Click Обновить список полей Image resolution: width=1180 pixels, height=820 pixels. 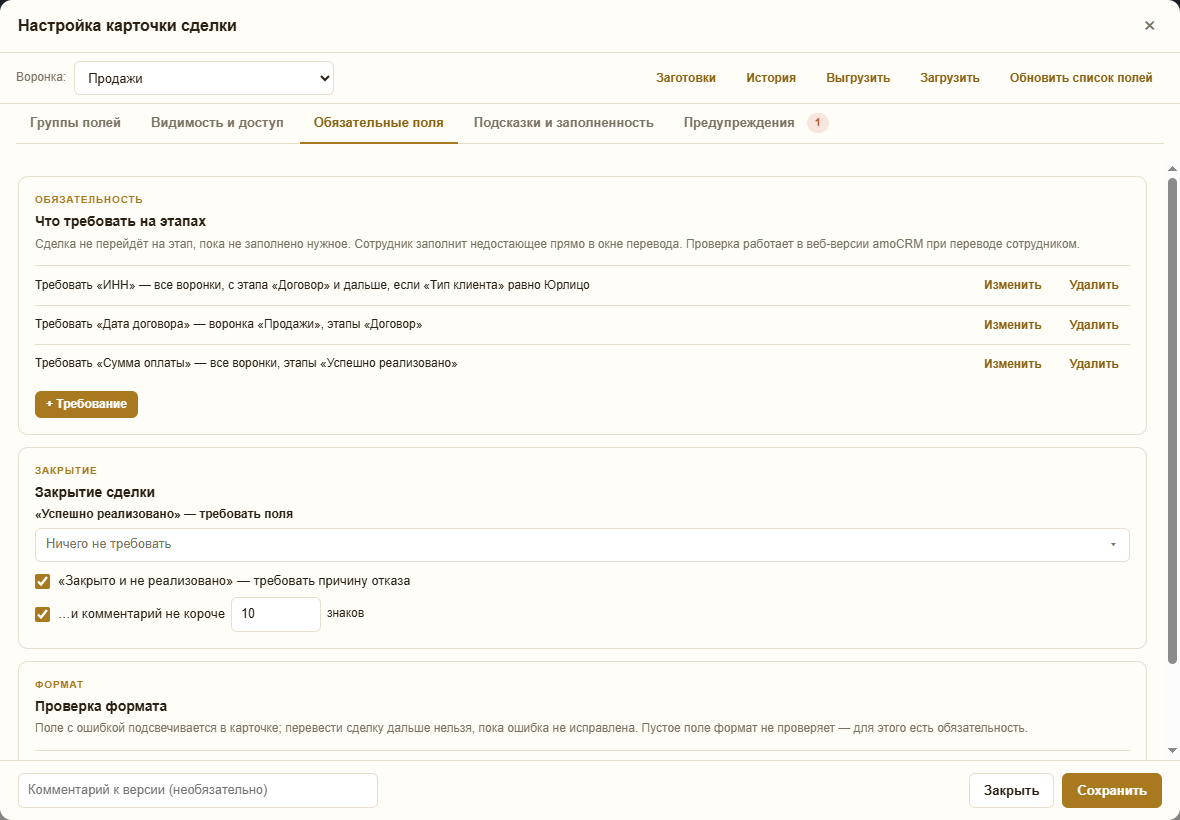click(1081, 78)
